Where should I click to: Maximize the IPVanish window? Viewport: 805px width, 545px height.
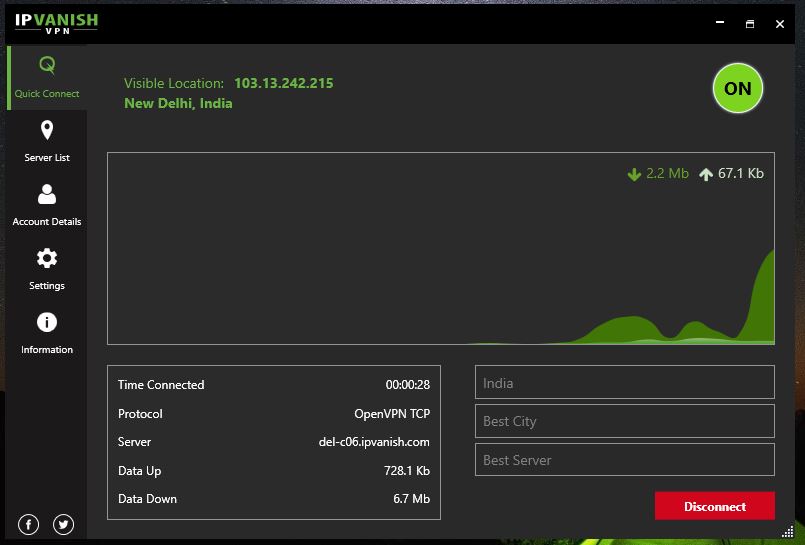pyautogui.click(x=750, y=24)
